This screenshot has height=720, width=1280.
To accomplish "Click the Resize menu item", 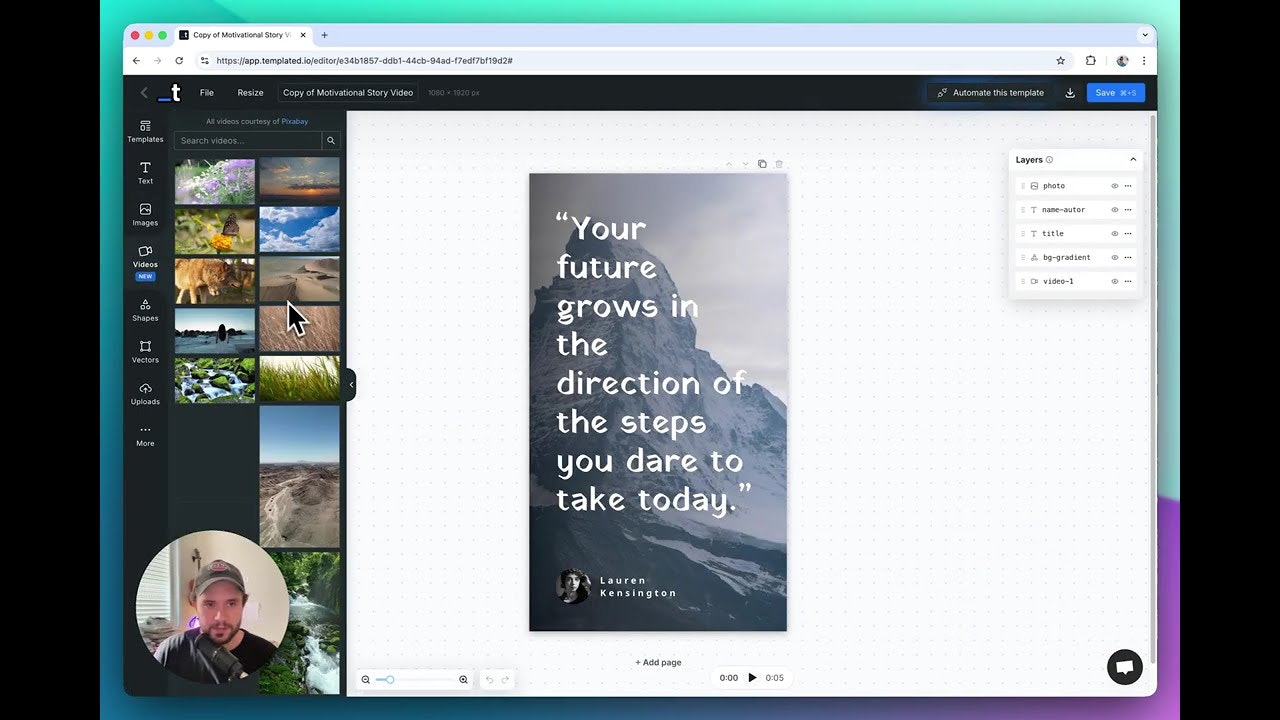I will click(250, 92).
